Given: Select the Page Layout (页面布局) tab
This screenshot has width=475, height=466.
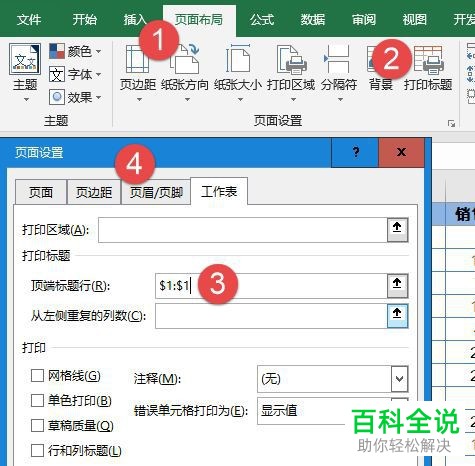Looking at the screenshot, I should pos(199,20).
